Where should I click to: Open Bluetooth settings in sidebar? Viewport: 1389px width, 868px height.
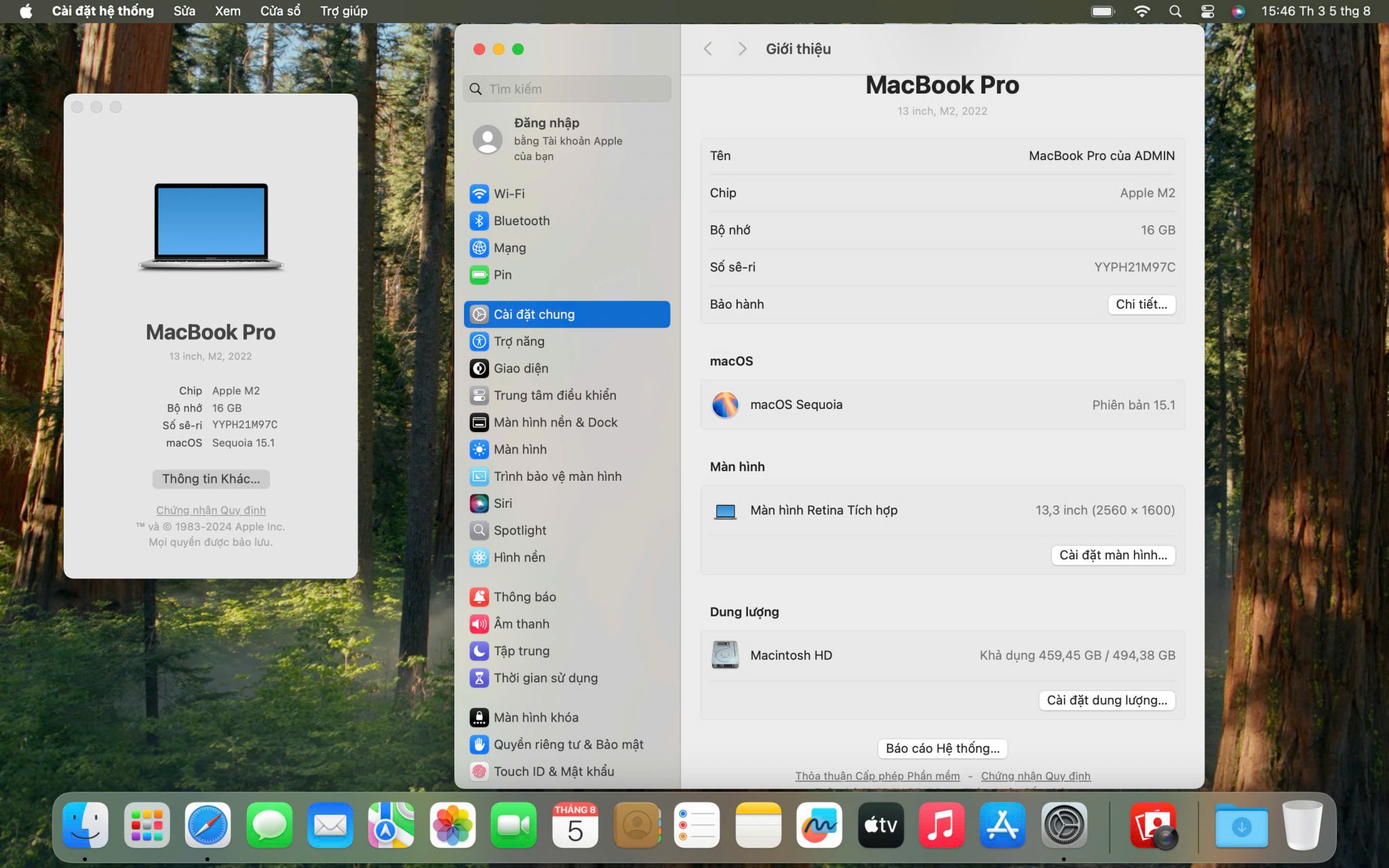(x=567, y=220)
